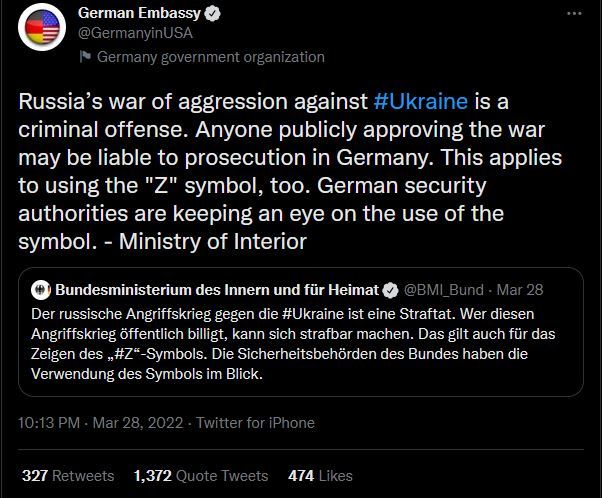Click the German Embassy verified badge
The height and width of the screenshot is (498, 602).
click(x=212, y=14)
